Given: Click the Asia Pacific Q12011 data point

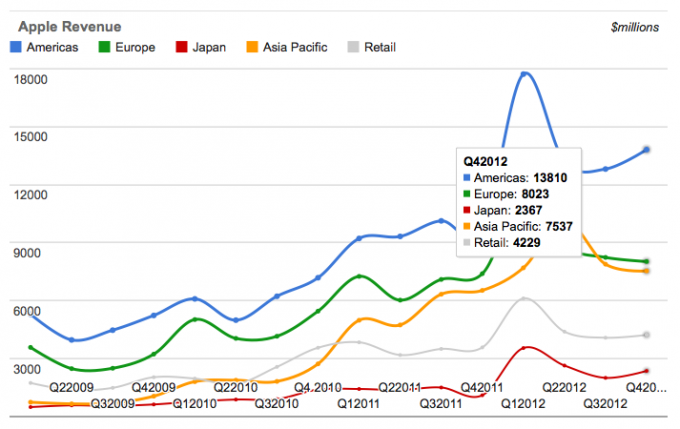Looking at the screenshot, I should 359,320.
